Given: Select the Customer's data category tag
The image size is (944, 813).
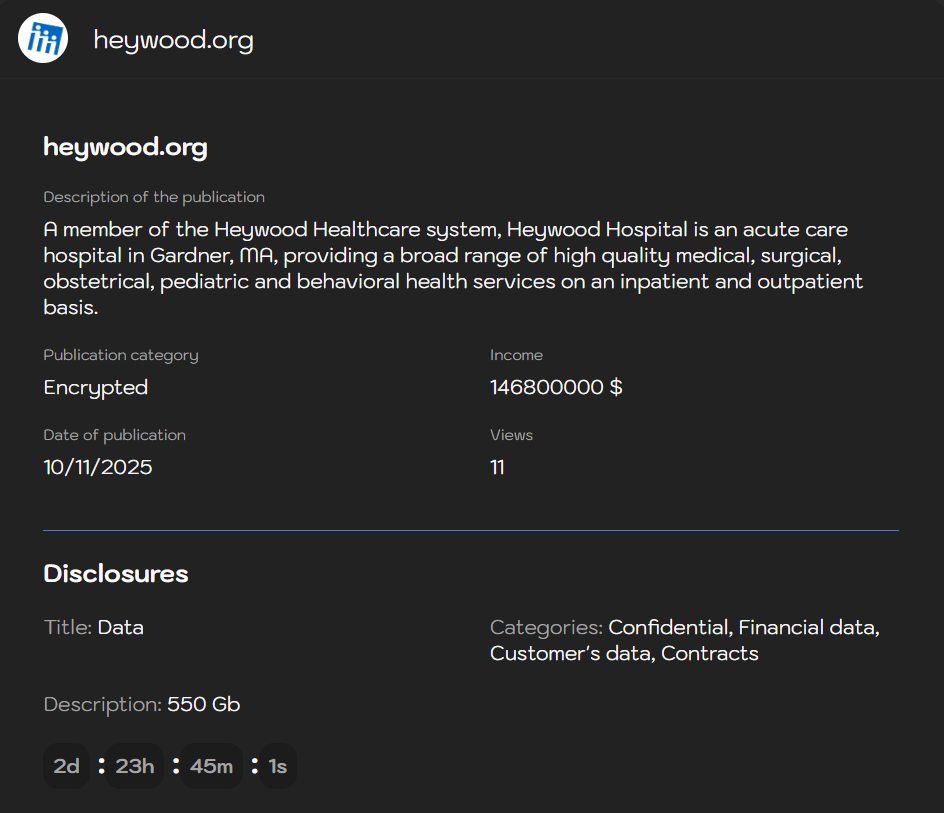Looking at the screenshot, I should [568, 654].
